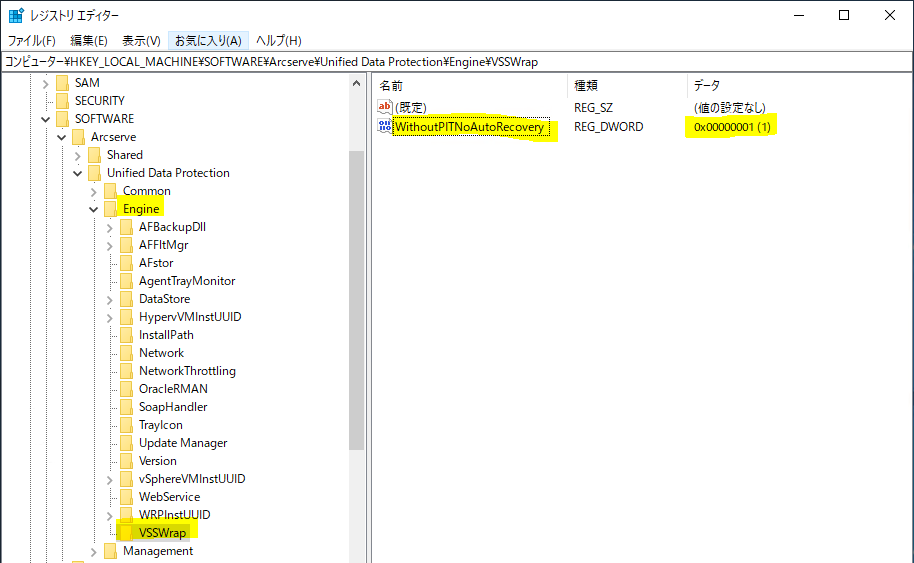Click the AFBackupDll folder icon
Viewport: 914px width, 563px height.
[126, 227]
